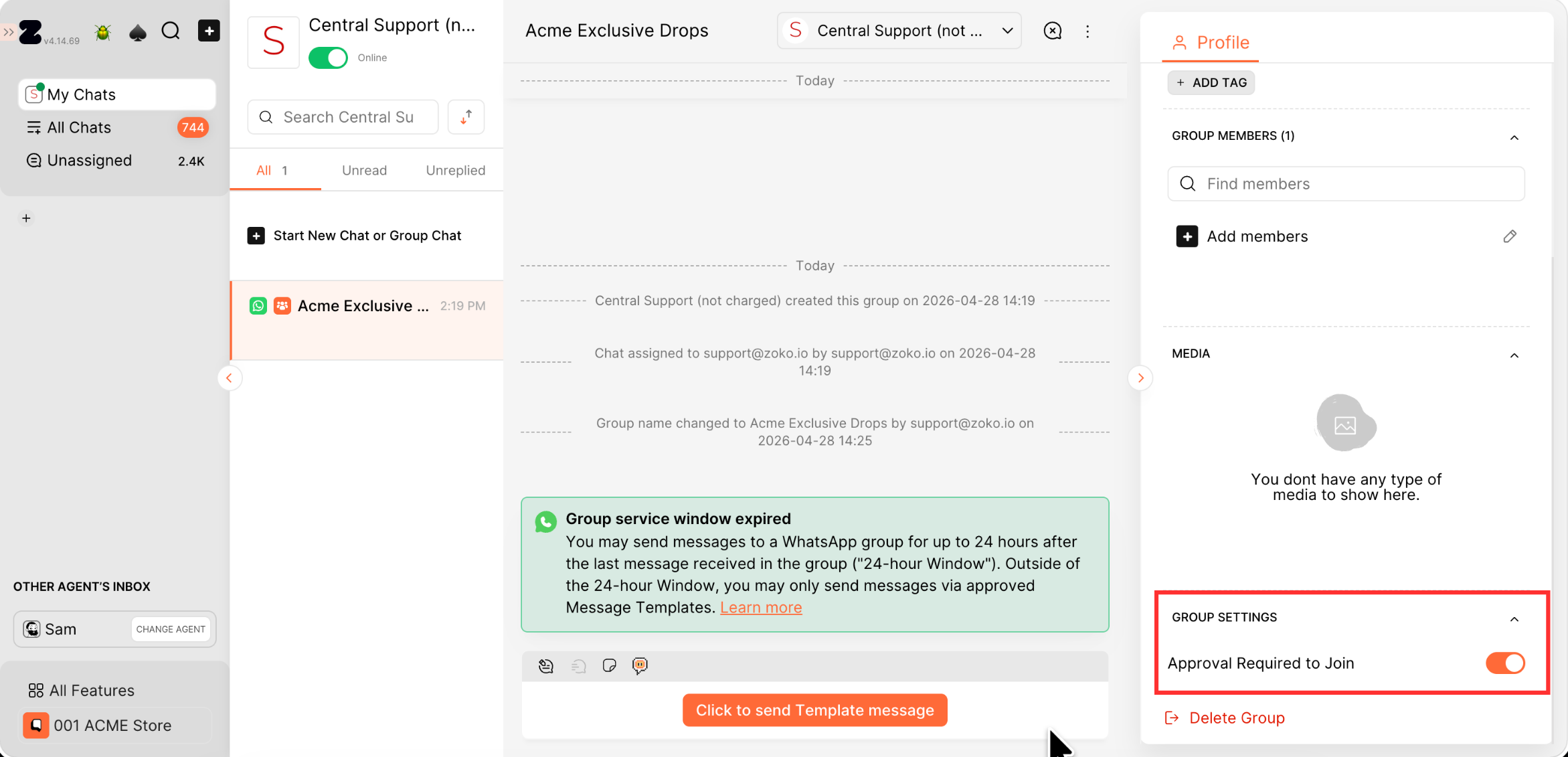Open the three-dot chat options menu

point(1087,31)
